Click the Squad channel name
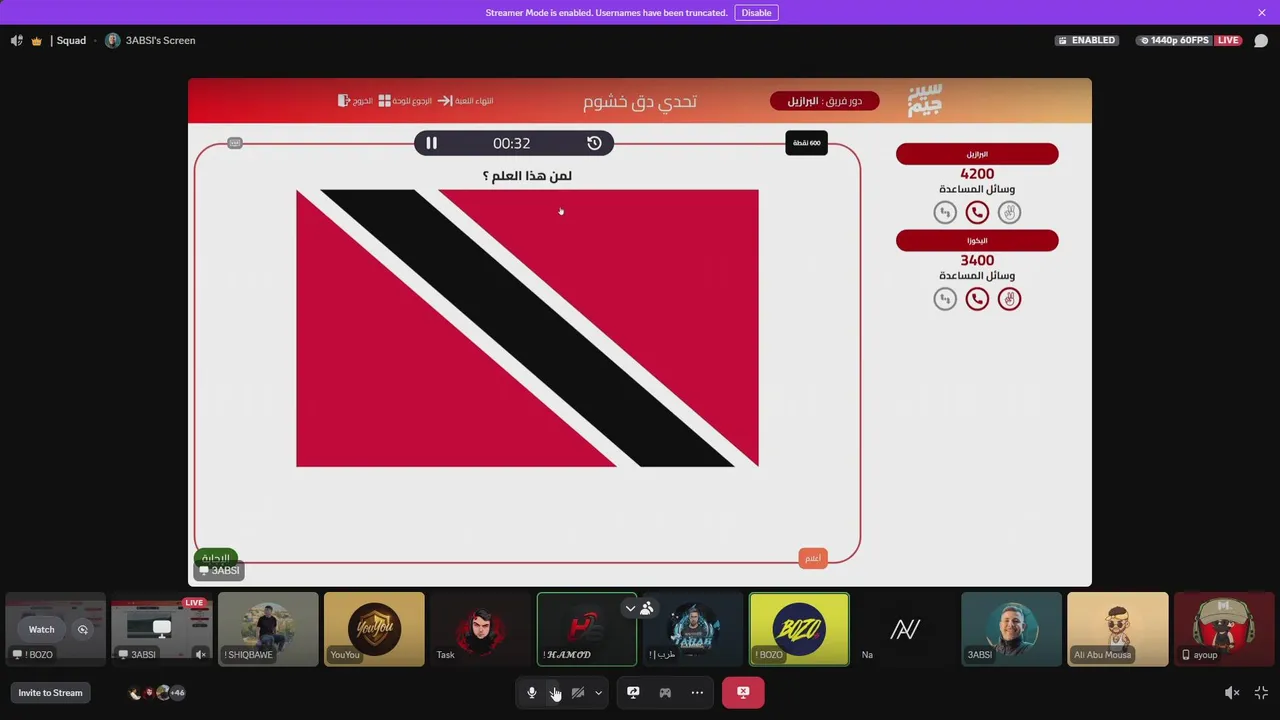Image resolution: width=1280 pixels, height=720 pixels. (x=71, y=41)
